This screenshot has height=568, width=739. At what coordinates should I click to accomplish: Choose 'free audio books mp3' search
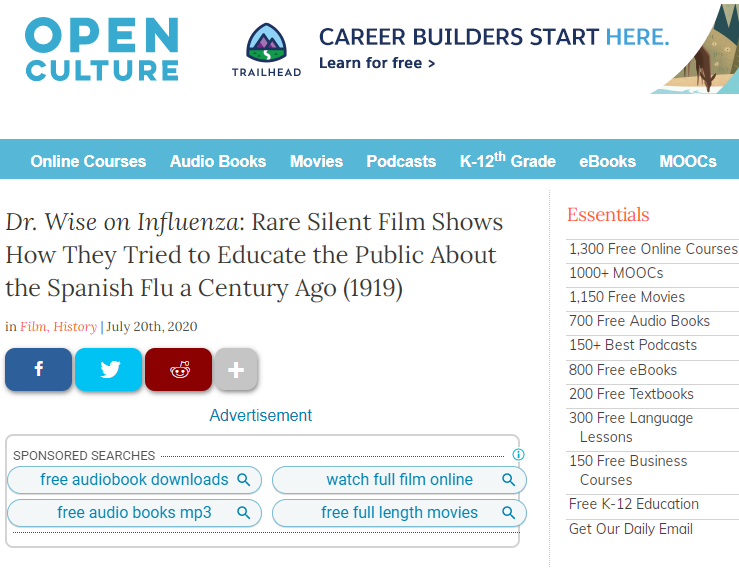134,513
